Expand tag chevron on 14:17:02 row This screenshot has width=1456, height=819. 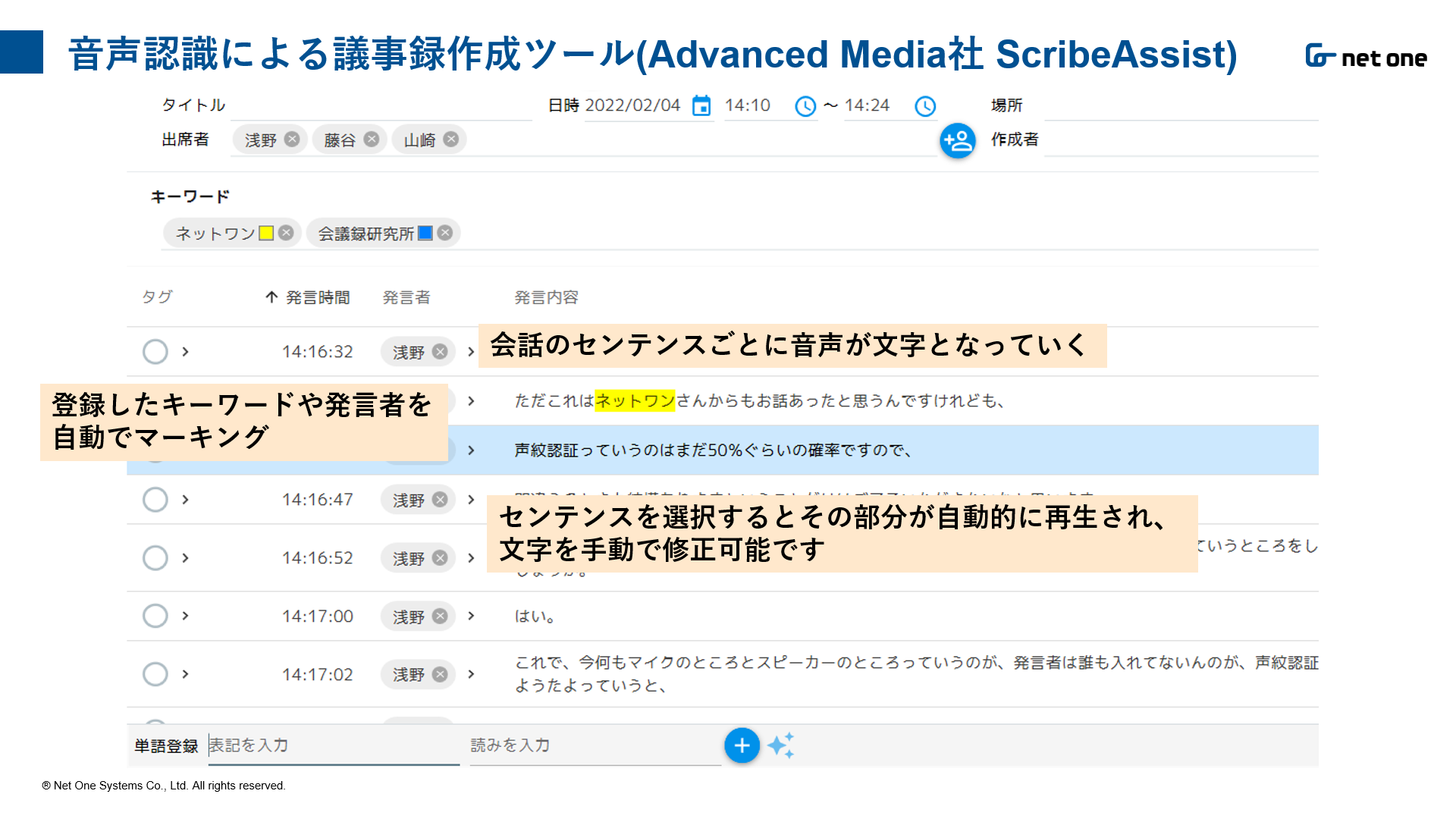pos(185,674)
